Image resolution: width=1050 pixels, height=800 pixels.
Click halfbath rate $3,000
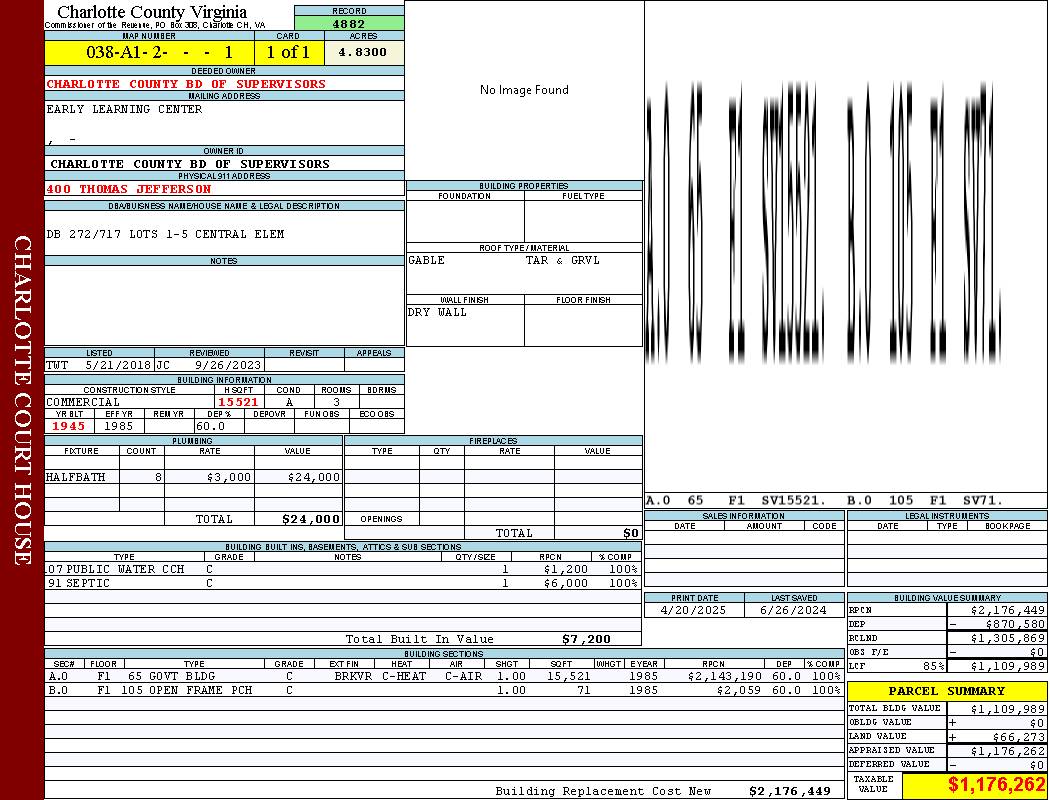coord(229,477)
